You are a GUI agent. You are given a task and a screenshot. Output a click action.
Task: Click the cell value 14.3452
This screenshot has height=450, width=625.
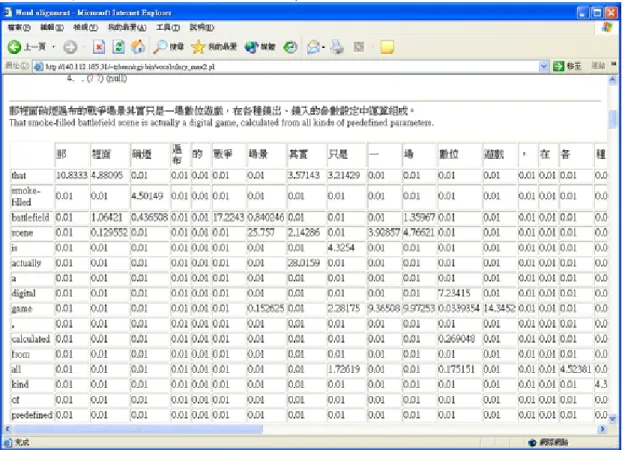[x=499, y=309]
